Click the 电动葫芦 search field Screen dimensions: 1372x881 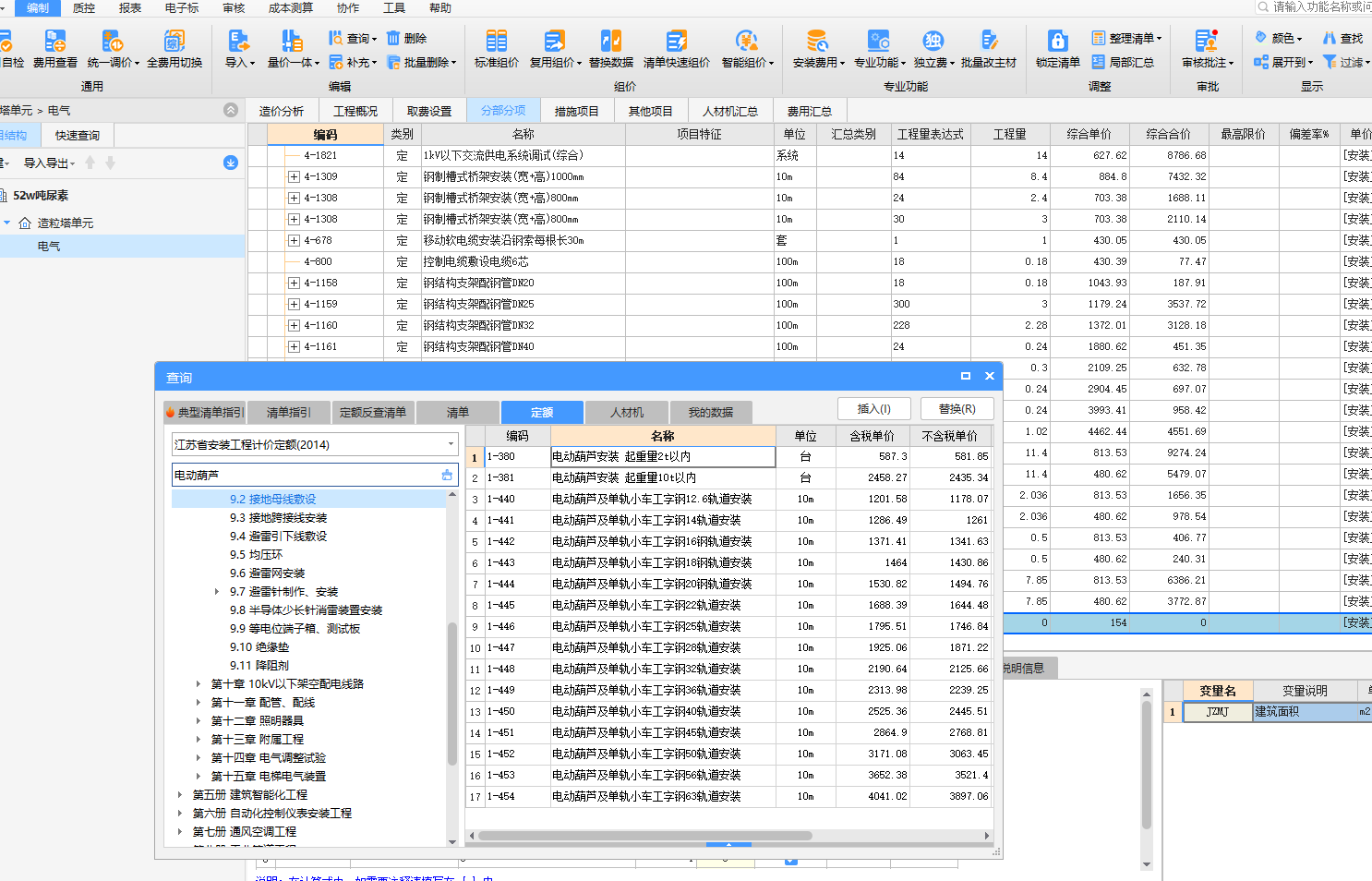[x=315, y=475]
